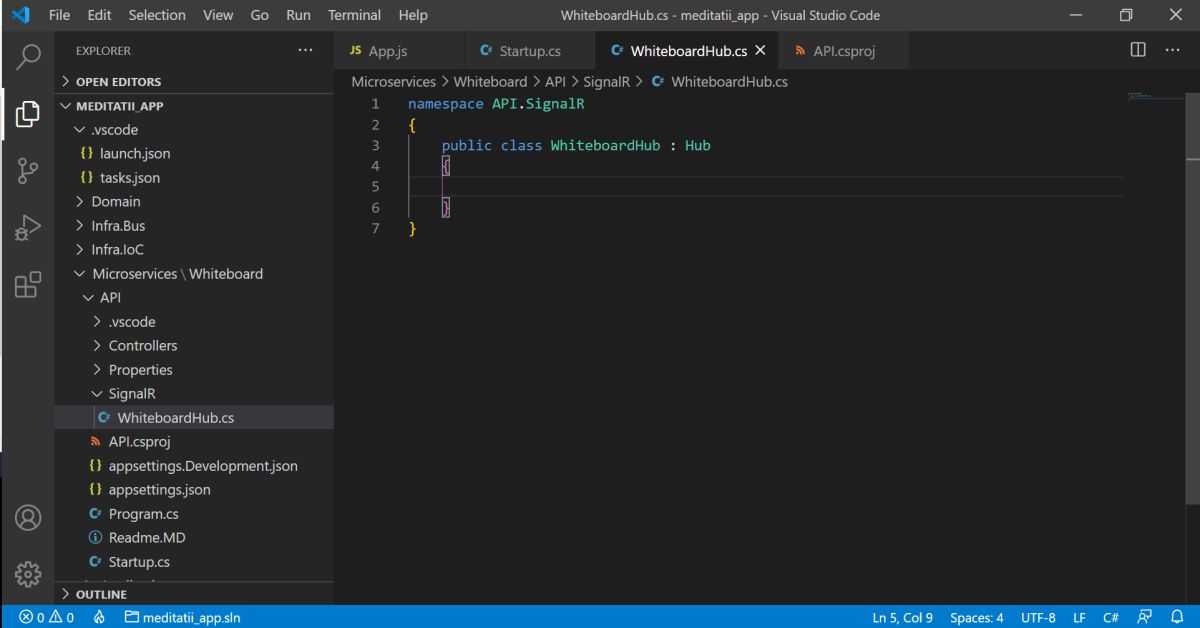The height and width of the screenshot is (628, 1200).
Task: Expand the Controllers folder
Action: point(194,346)
